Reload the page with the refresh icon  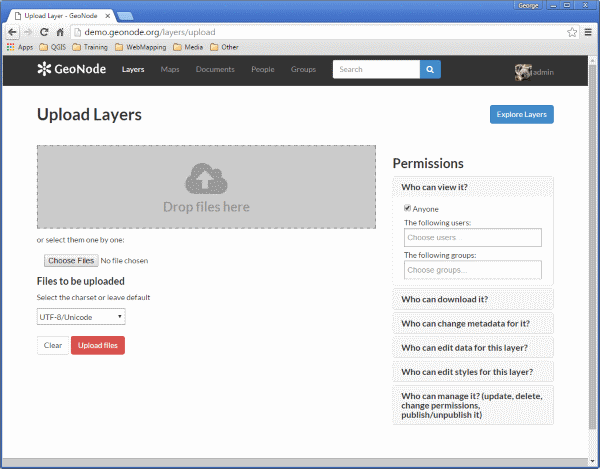(x=44, y=32)
